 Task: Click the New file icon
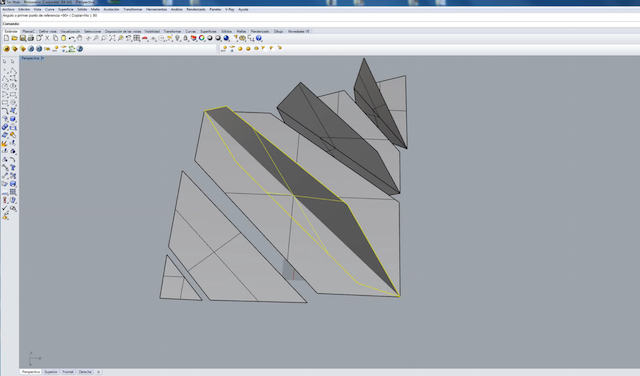tap(6, 38)
